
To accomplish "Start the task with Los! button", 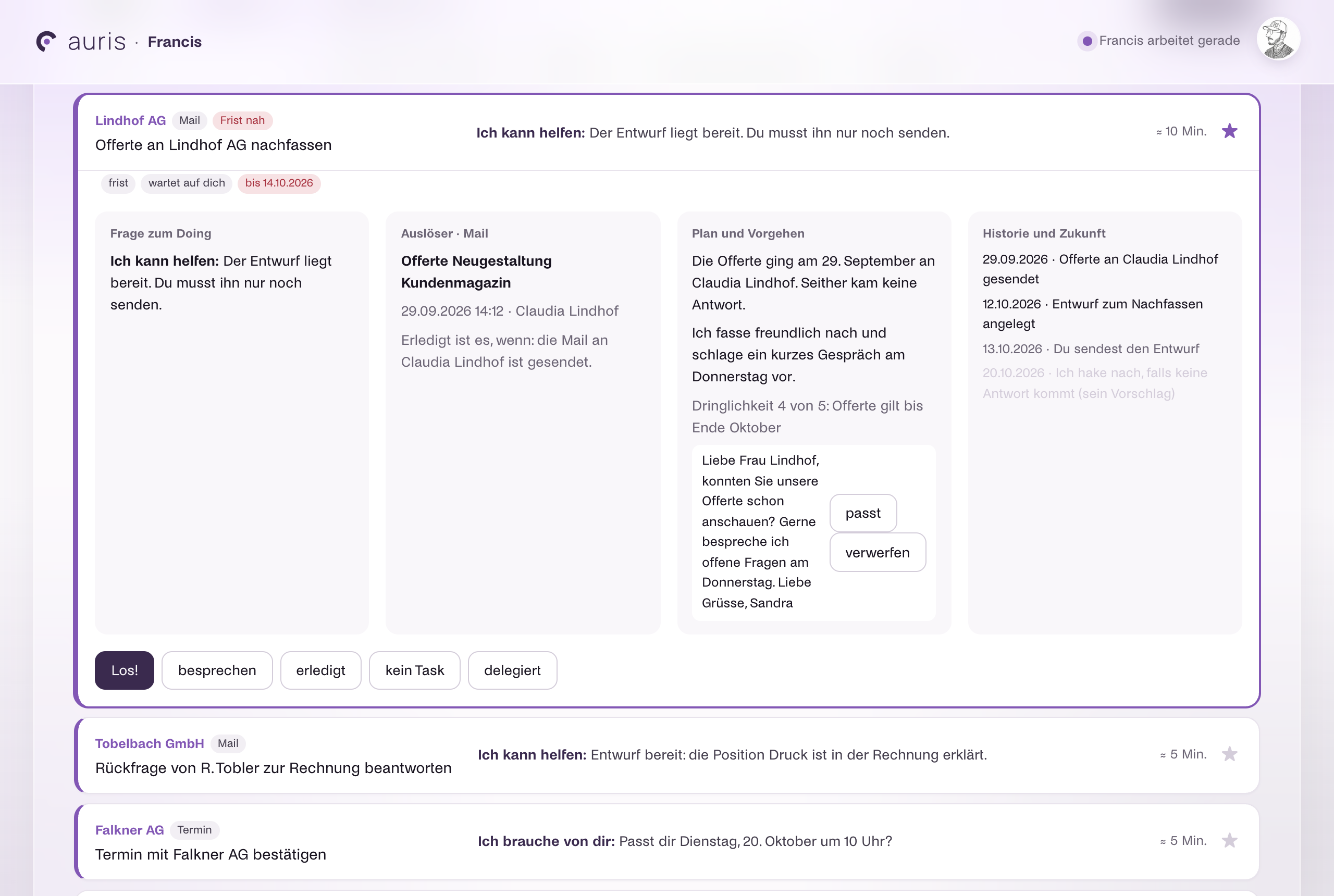I will click(125, 670).
